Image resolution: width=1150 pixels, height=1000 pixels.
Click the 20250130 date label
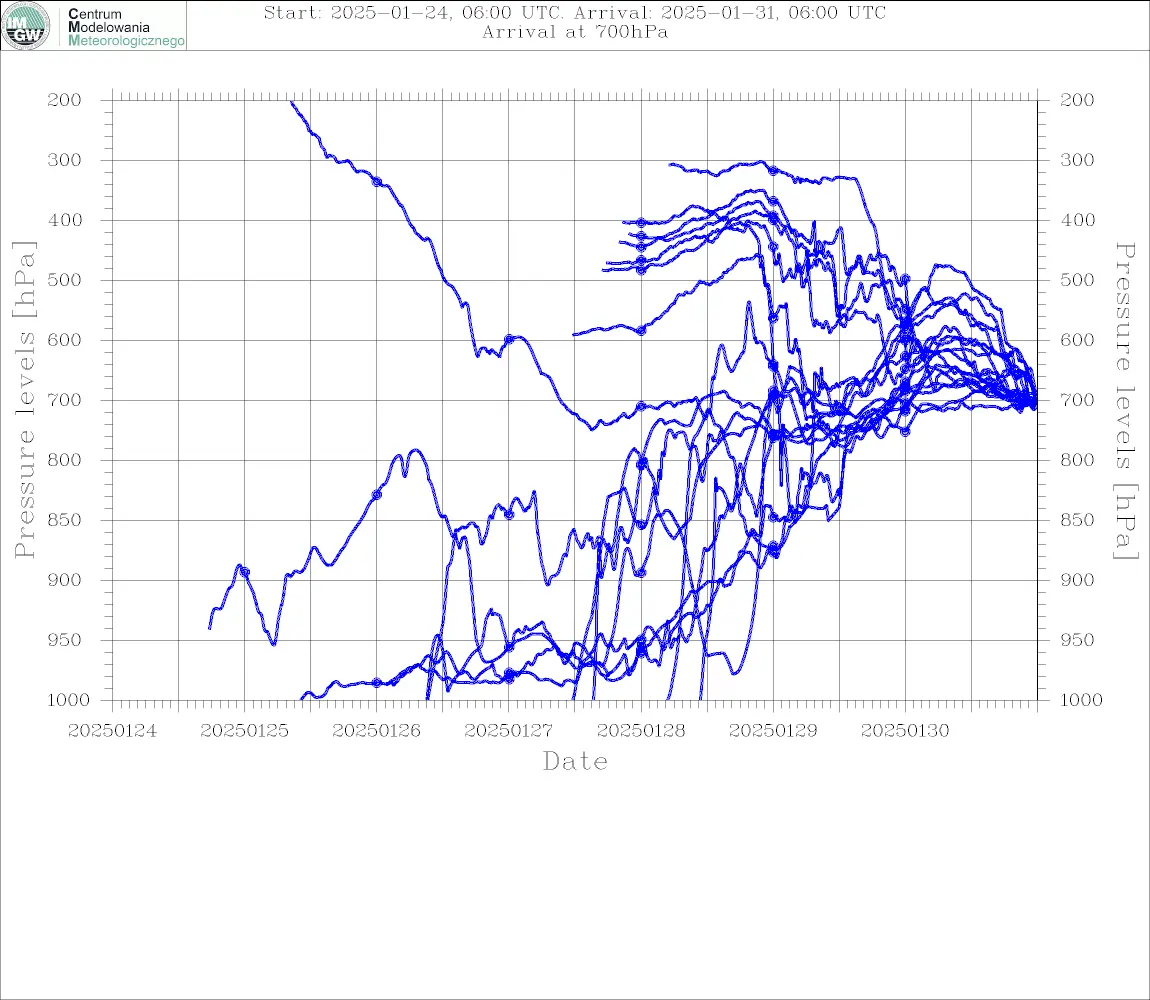(905, 731)
